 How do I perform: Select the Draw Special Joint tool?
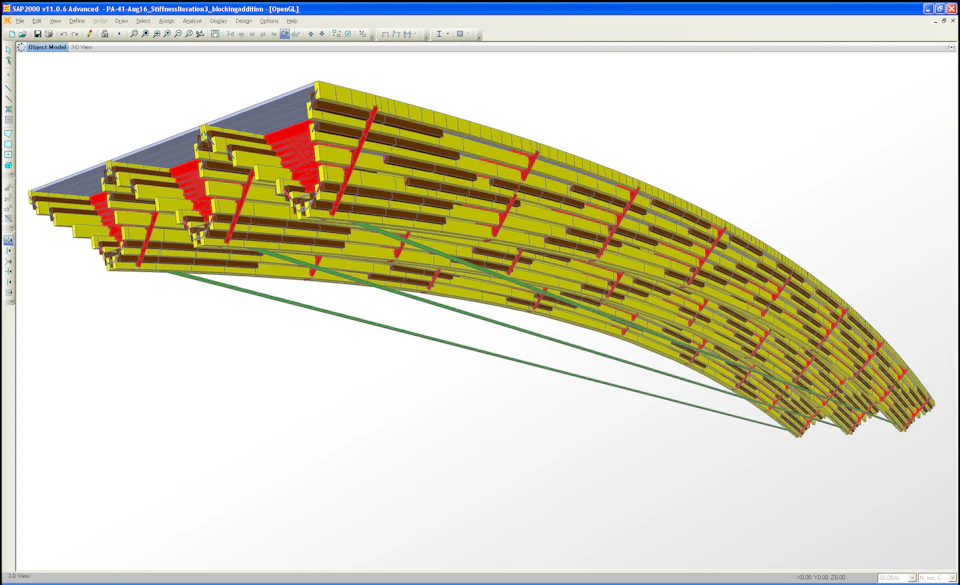point(9,75)
